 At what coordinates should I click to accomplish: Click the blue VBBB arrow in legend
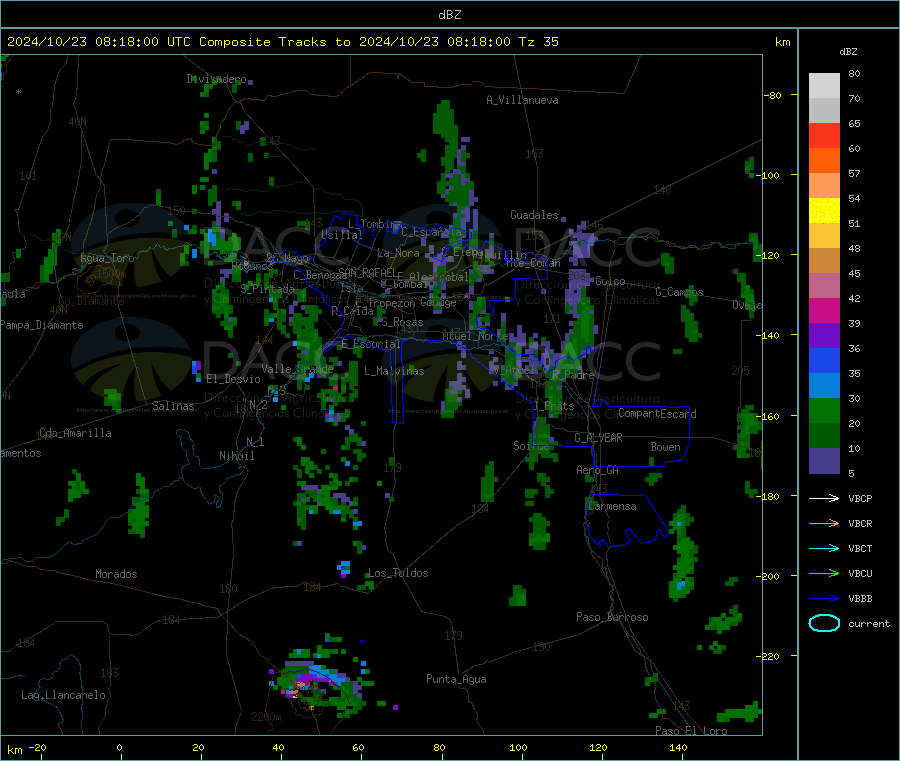(824, 598)
